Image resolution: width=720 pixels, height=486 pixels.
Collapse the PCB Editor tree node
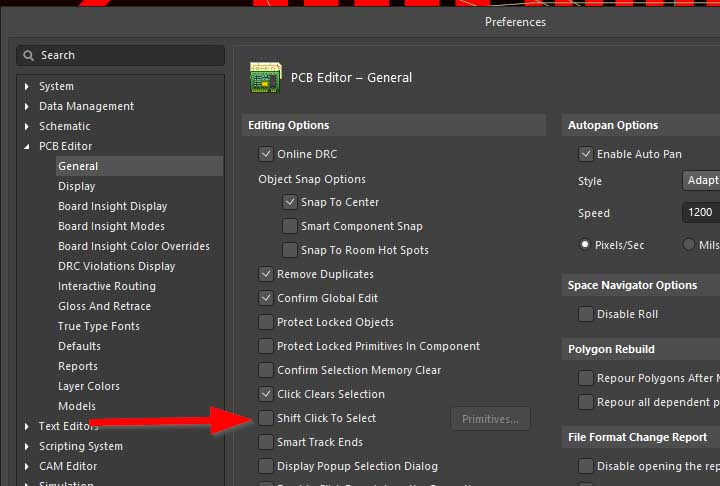[27, 147]
